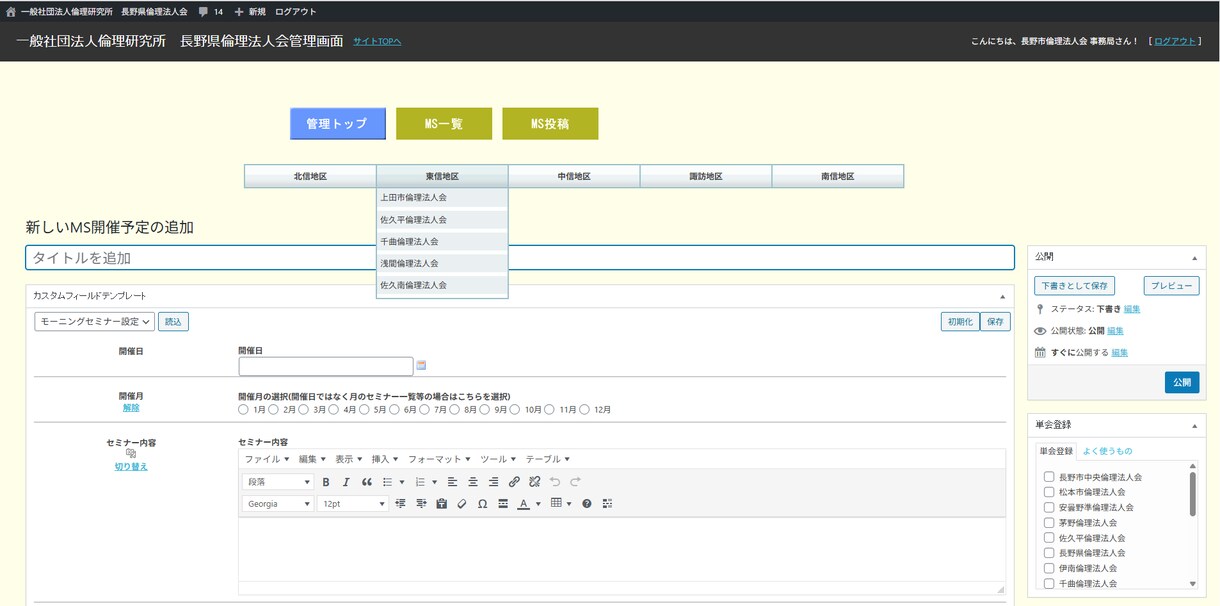Click ログアウト link in header

[1174, 41]
